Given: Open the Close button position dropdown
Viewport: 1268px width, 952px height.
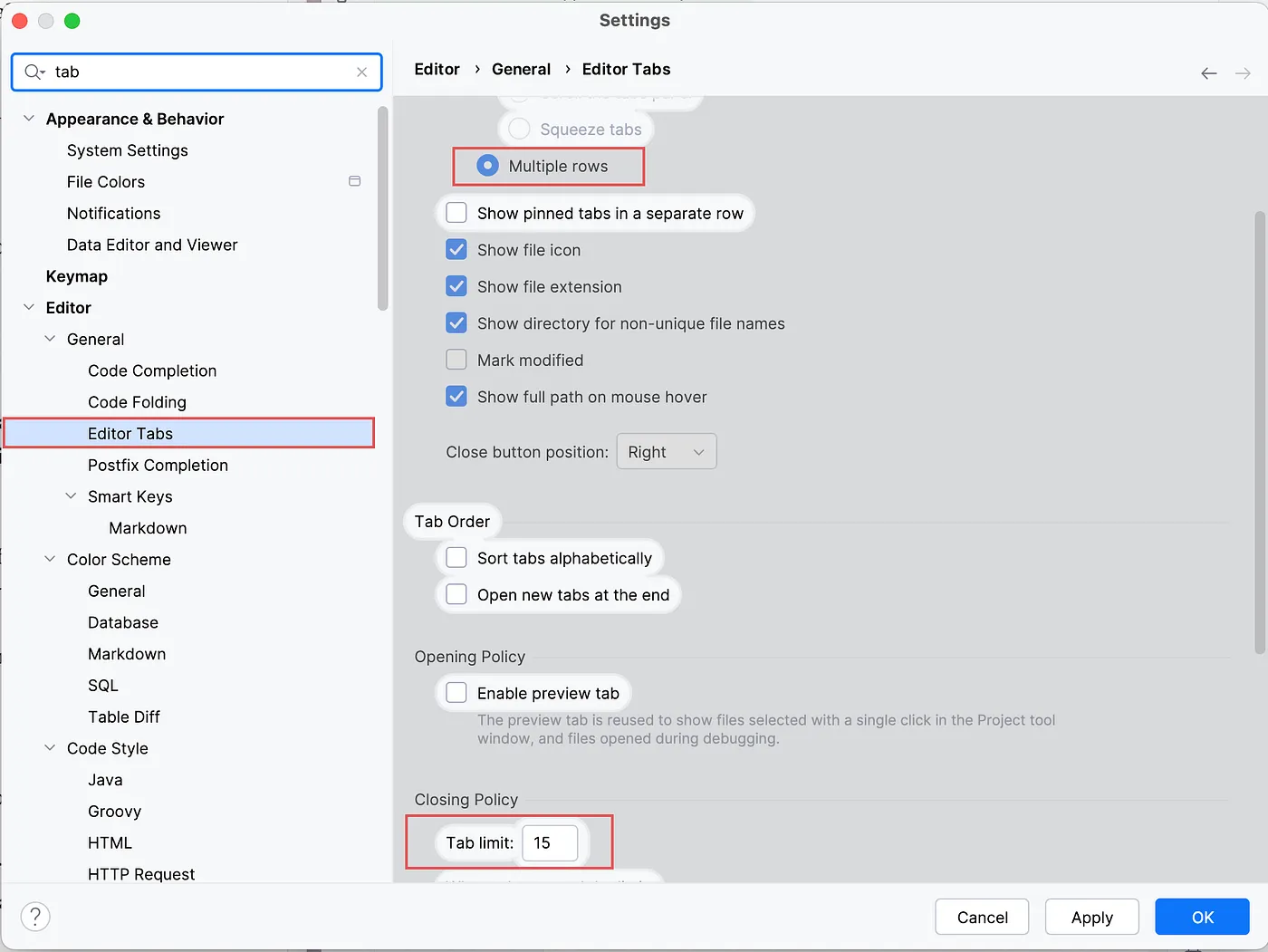Looking at the screenshot, I should point(666,451).
